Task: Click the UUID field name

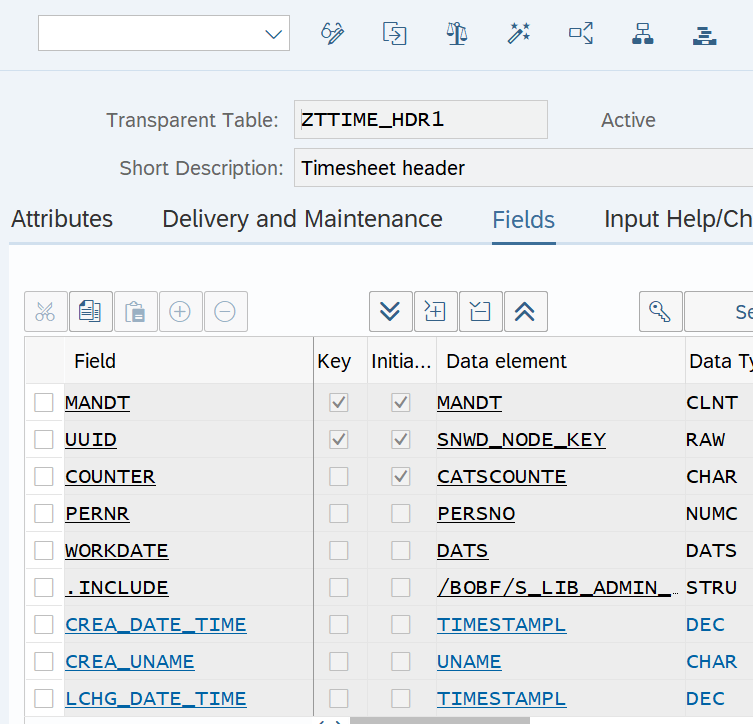Action: click(x=91, y=439)
